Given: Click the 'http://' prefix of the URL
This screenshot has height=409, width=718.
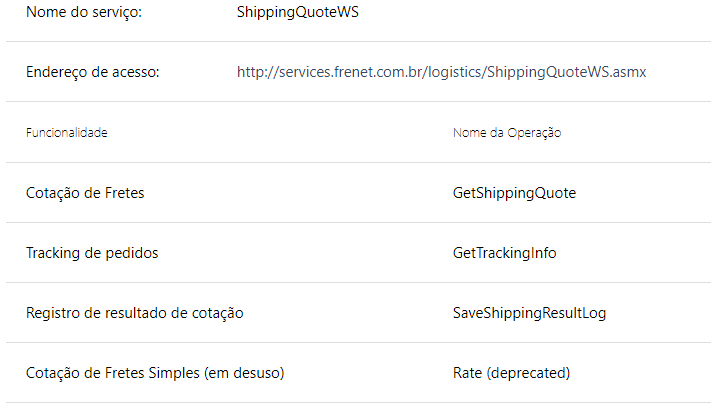Looking at the screenshot, I should coord(254,72).
